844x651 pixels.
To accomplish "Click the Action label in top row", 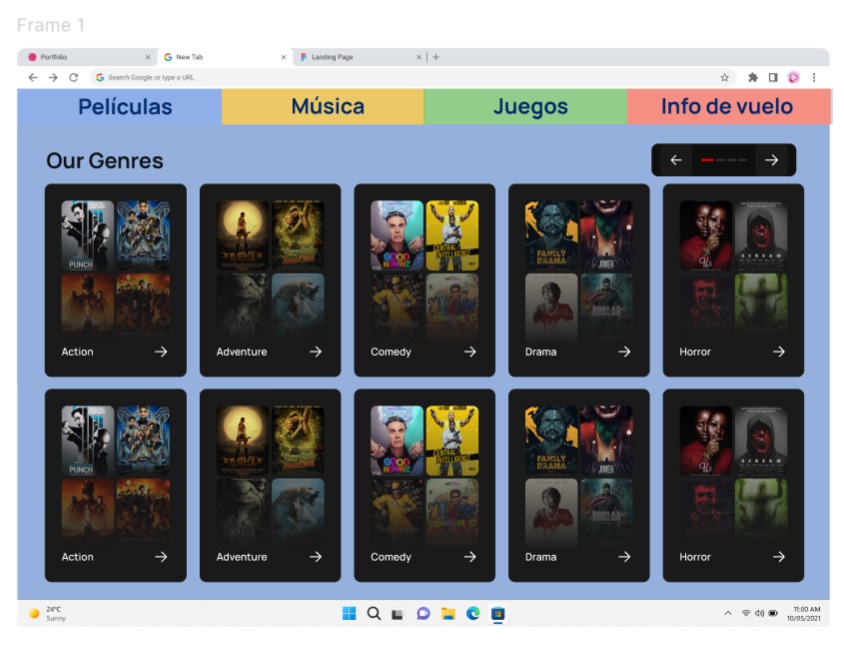I will pyautogui.click(x=78, y=352).
